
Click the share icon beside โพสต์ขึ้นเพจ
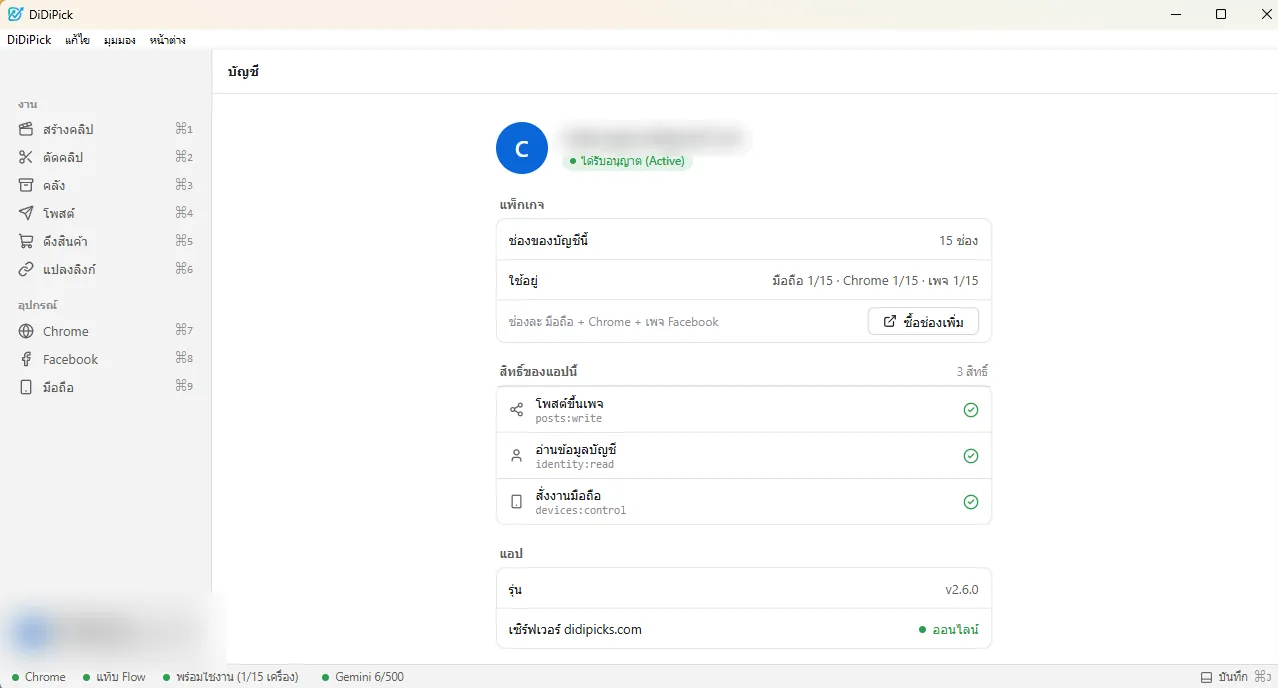(x=516, y=410)
